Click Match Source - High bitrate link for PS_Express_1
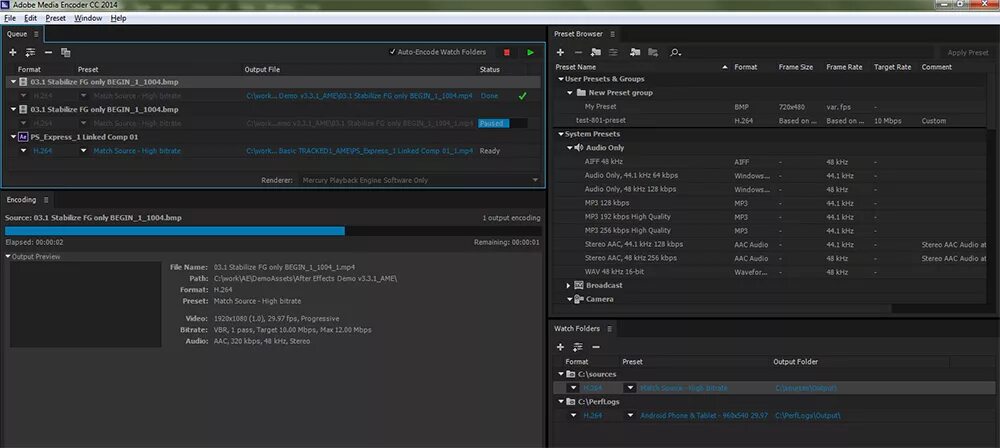 (137, 151)
